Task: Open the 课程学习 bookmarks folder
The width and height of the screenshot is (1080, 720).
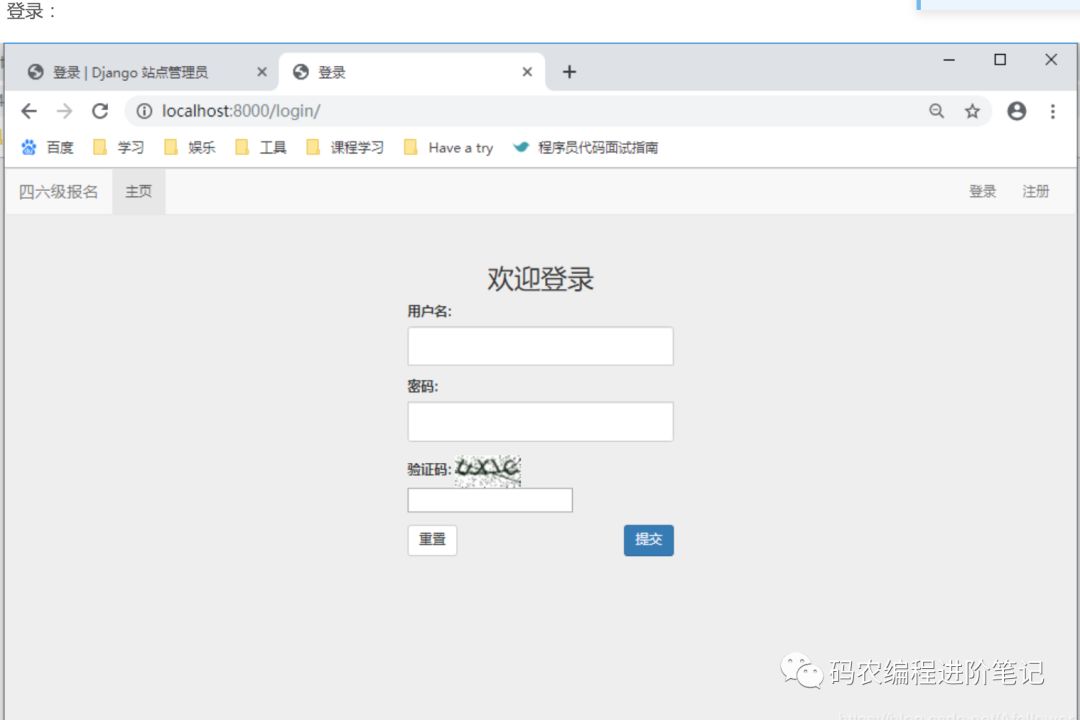Action: click(345, 147)
